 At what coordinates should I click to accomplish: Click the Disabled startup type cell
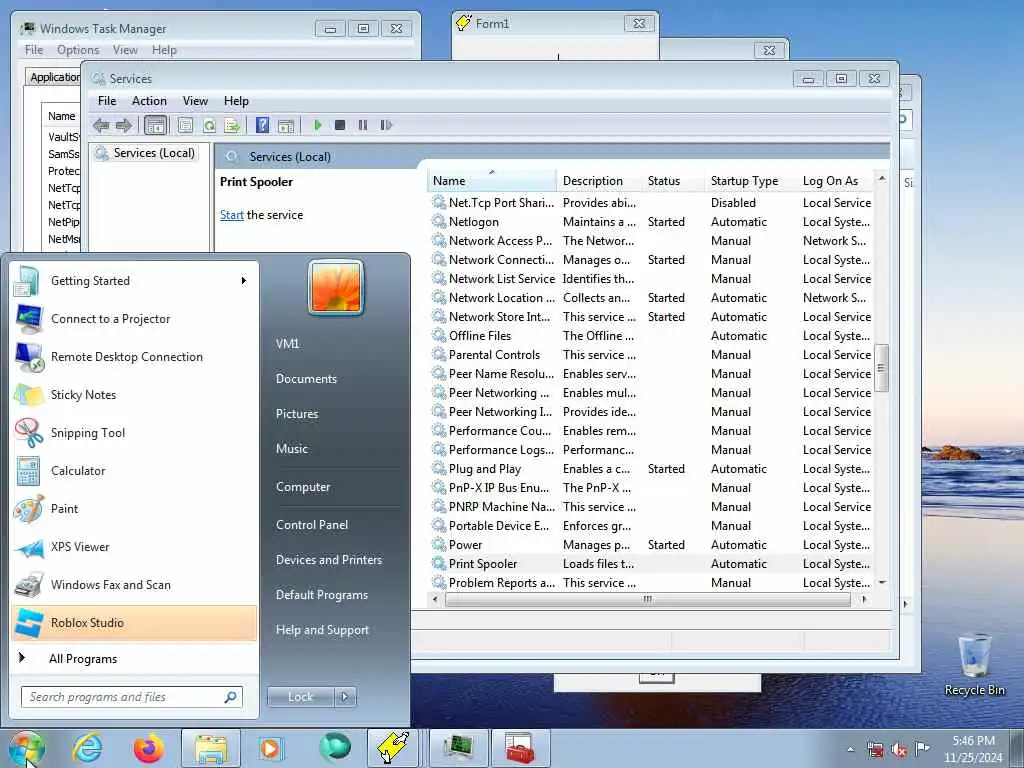(733, 203)
